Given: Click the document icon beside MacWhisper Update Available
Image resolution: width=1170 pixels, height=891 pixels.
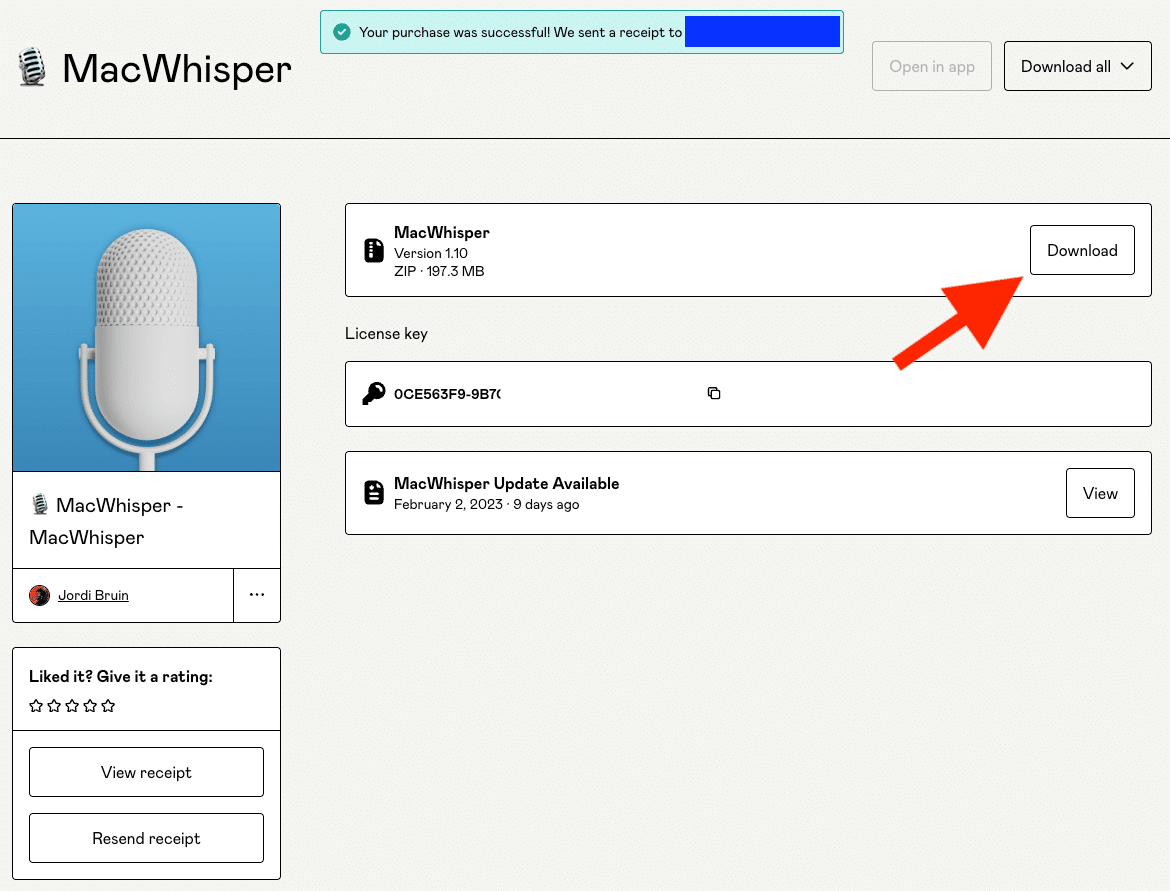Looking at the screenshot, I should tap(374, 492).
